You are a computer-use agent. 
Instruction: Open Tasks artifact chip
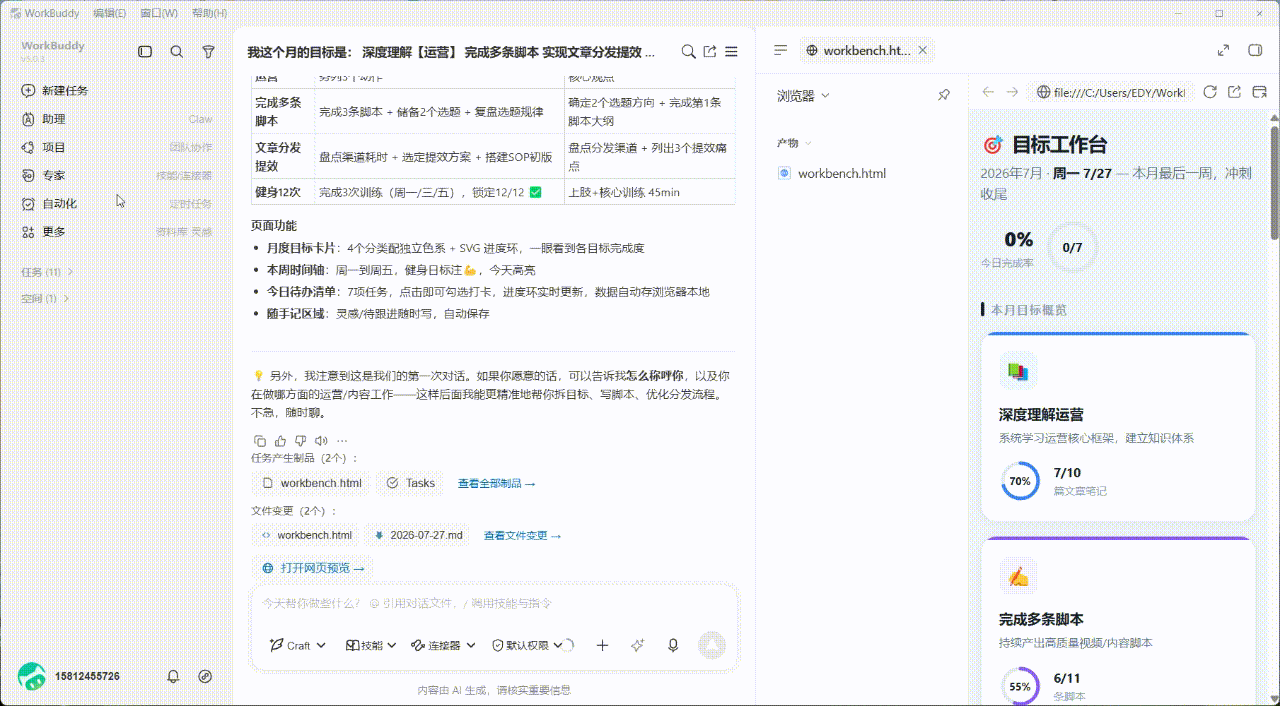[411, 483]
